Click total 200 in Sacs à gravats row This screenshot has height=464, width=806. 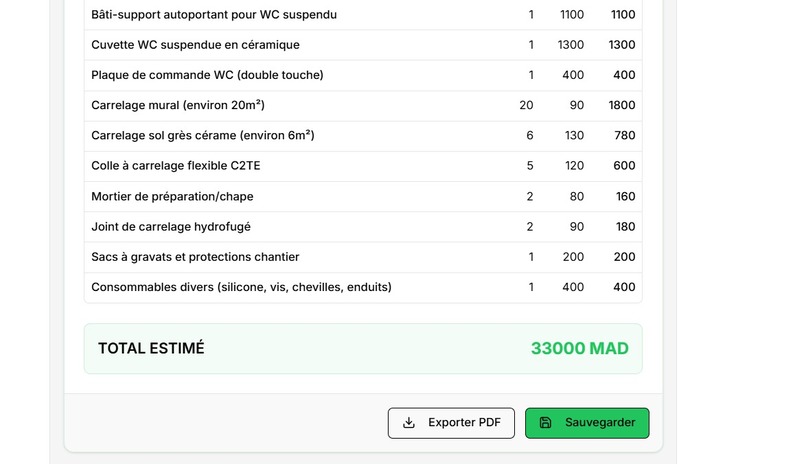[x=625, y=257]
